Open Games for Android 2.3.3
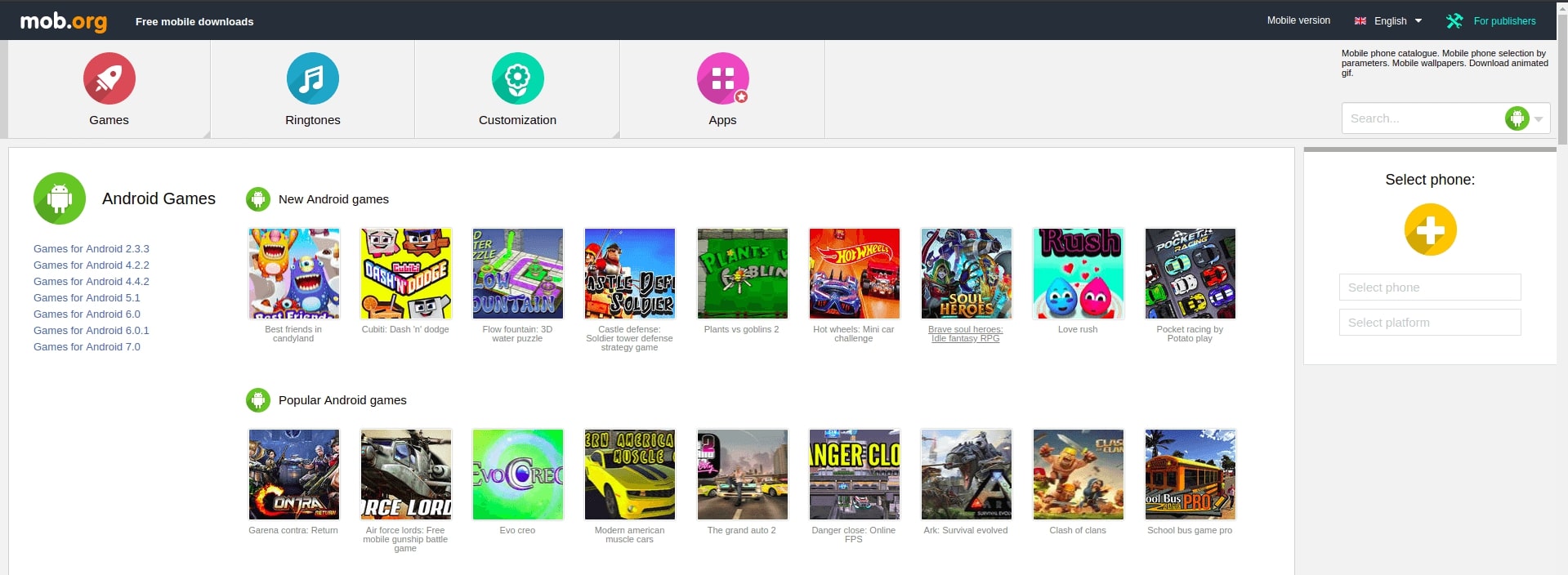 (x=92, y=249)
